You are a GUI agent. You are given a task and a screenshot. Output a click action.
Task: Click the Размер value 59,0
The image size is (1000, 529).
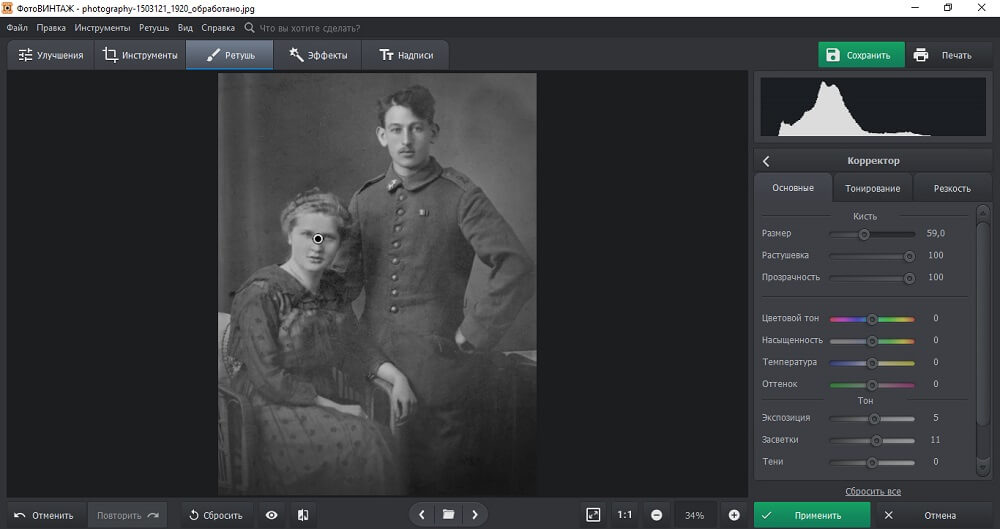(936, 234)
